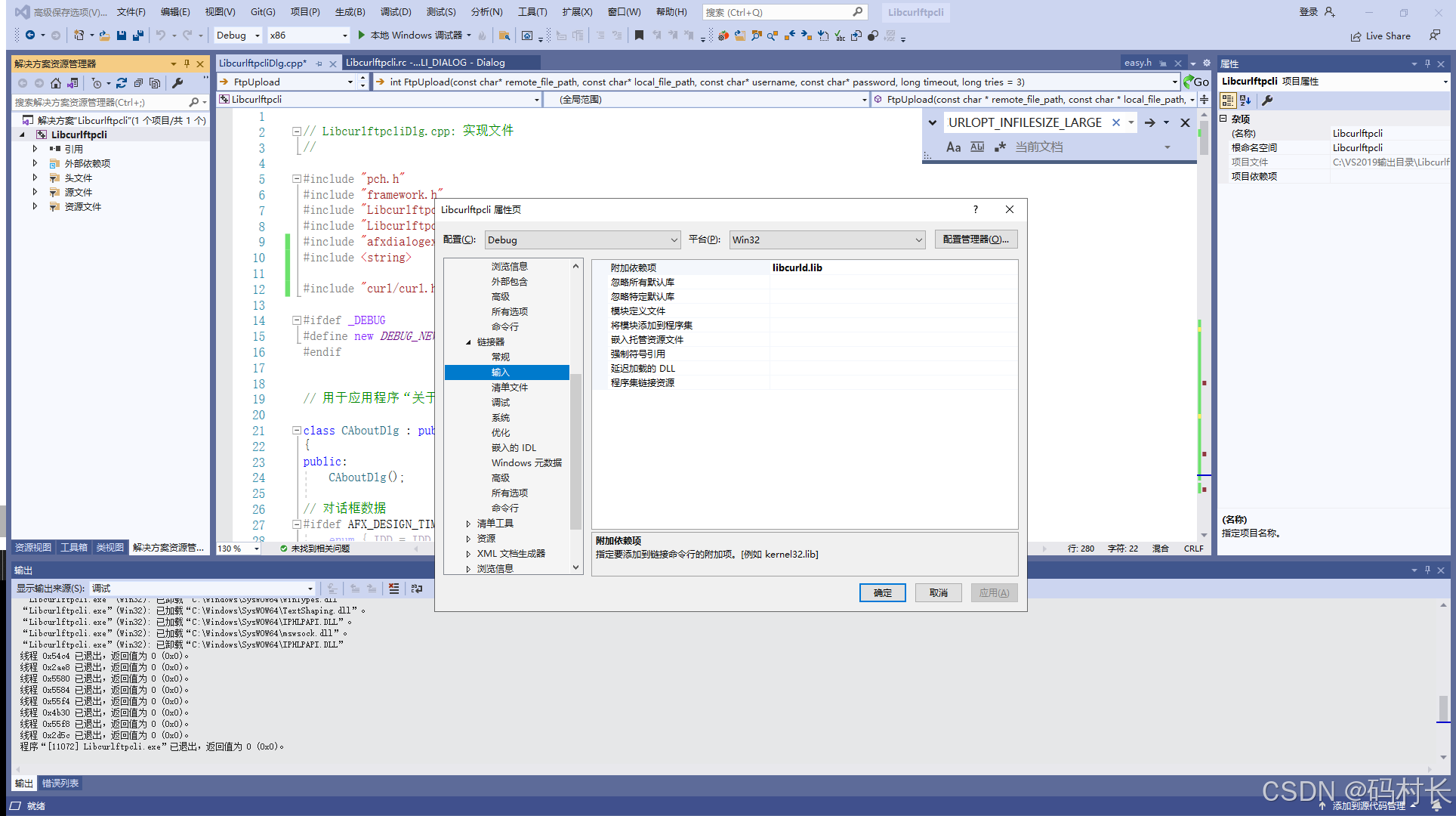Open the 调试(D) menu

coord(396,12)
